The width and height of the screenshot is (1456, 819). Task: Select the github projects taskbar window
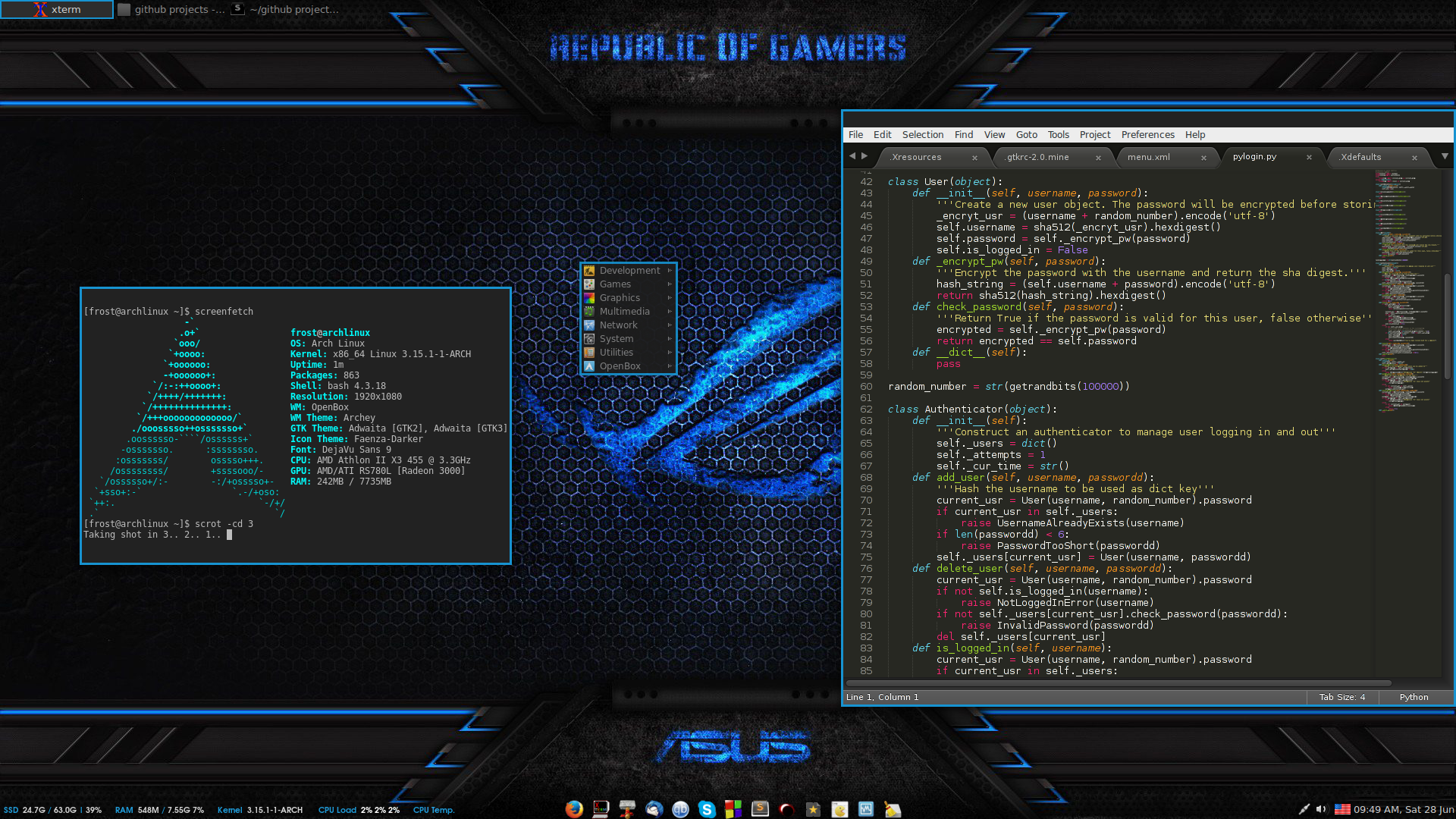click(x=171, y=9)
